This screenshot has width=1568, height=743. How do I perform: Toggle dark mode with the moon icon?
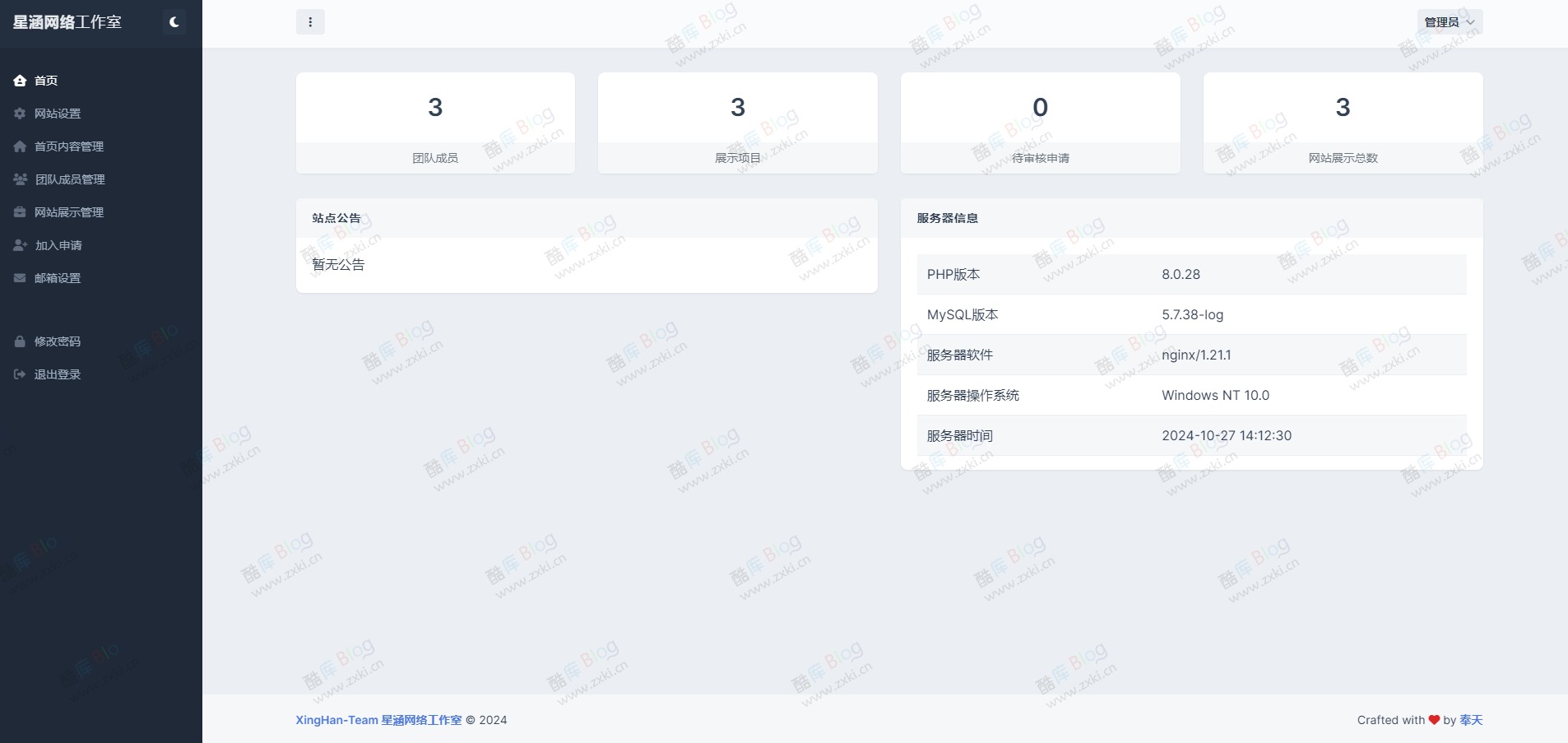point(174,21)
